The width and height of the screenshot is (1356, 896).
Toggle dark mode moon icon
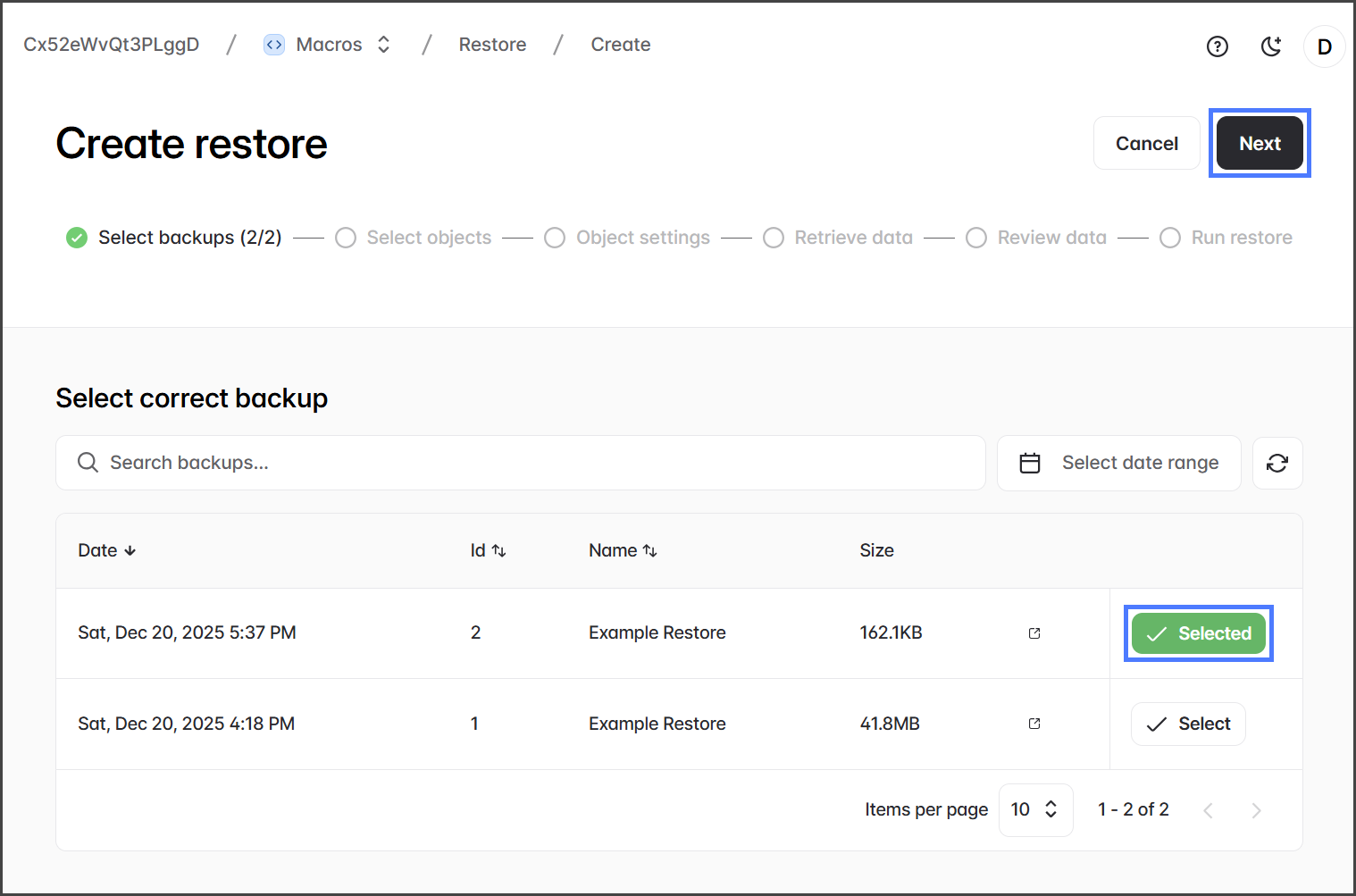tap(1270, 46)
